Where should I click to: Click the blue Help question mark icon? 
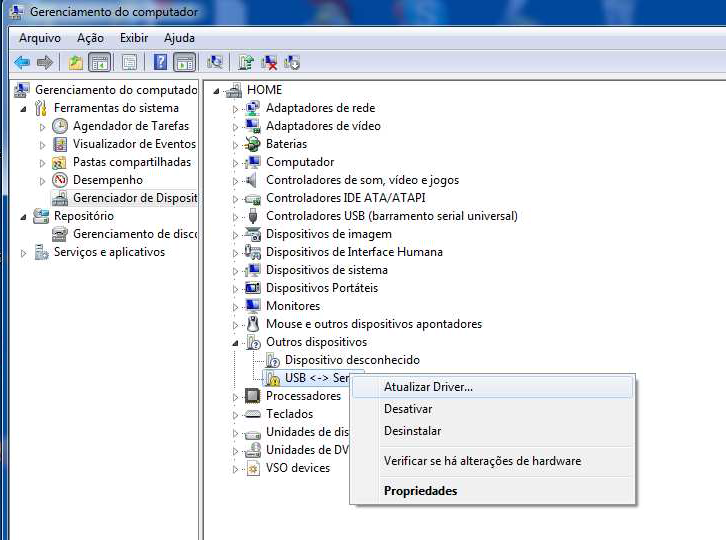[160, 62]
